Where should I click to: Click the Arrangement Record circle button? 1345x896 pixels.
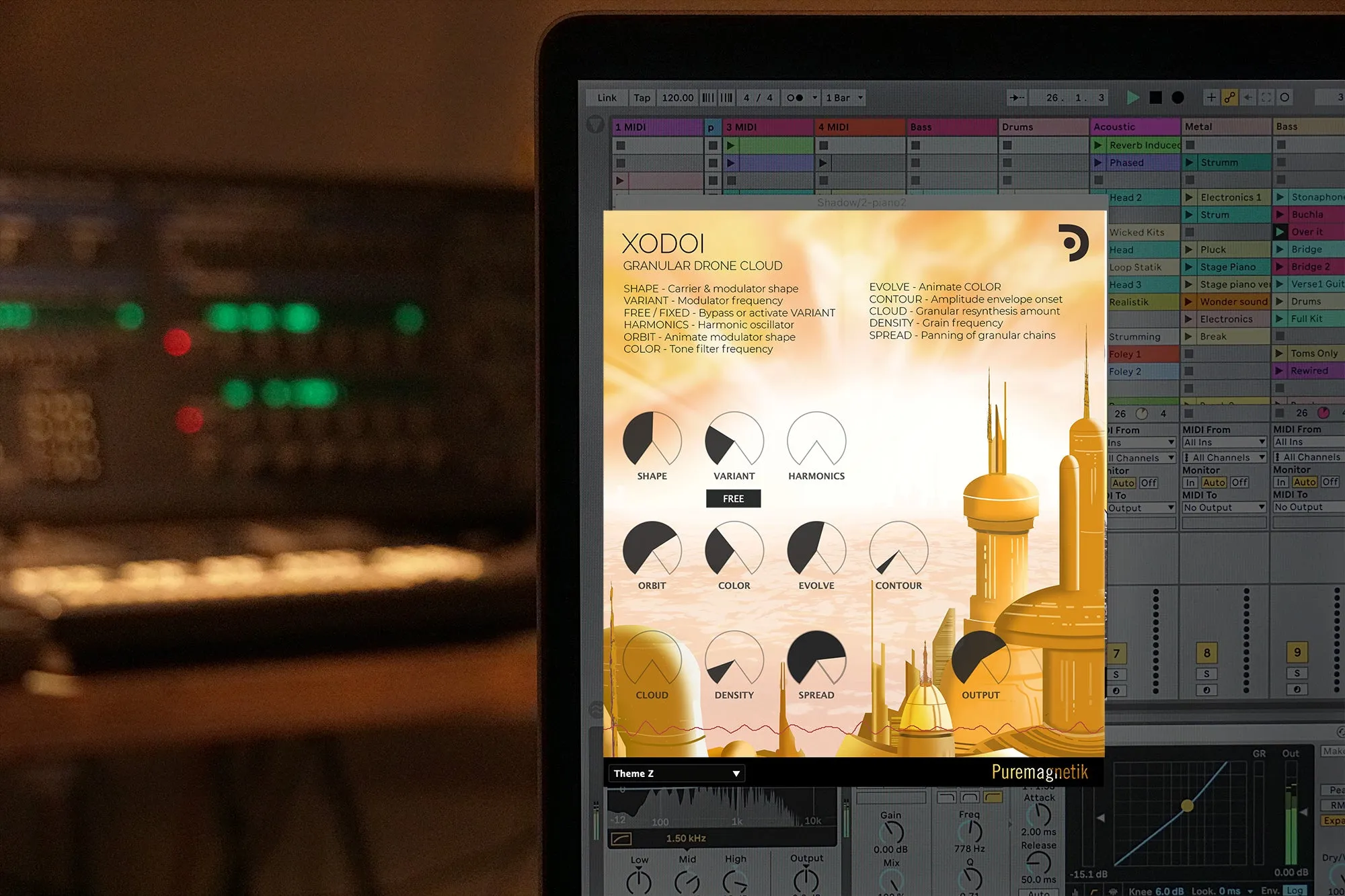click(1178, 97)
